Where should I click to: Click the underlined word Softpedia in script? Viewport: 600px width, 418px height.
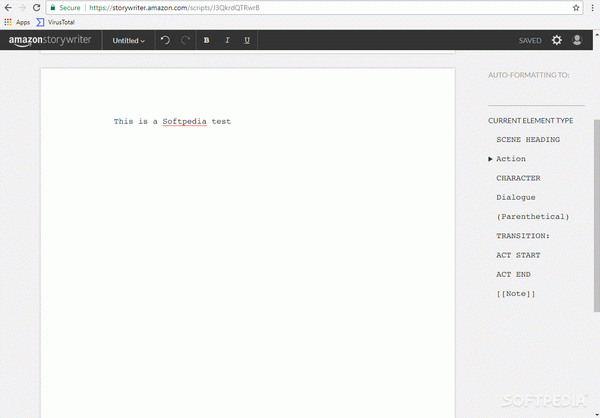(184, 121)
